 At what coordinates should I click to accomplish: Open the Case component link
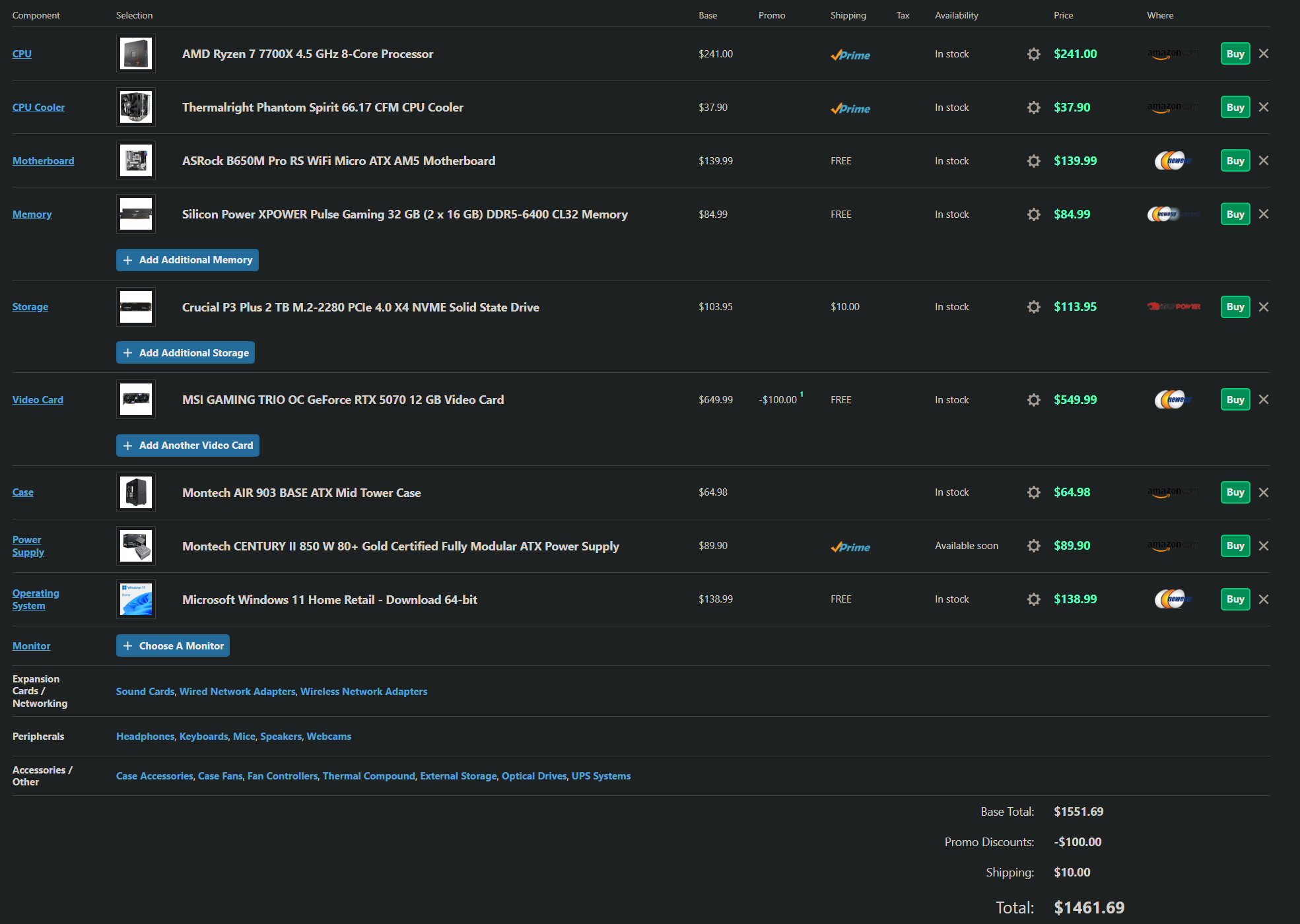[23, 492]
